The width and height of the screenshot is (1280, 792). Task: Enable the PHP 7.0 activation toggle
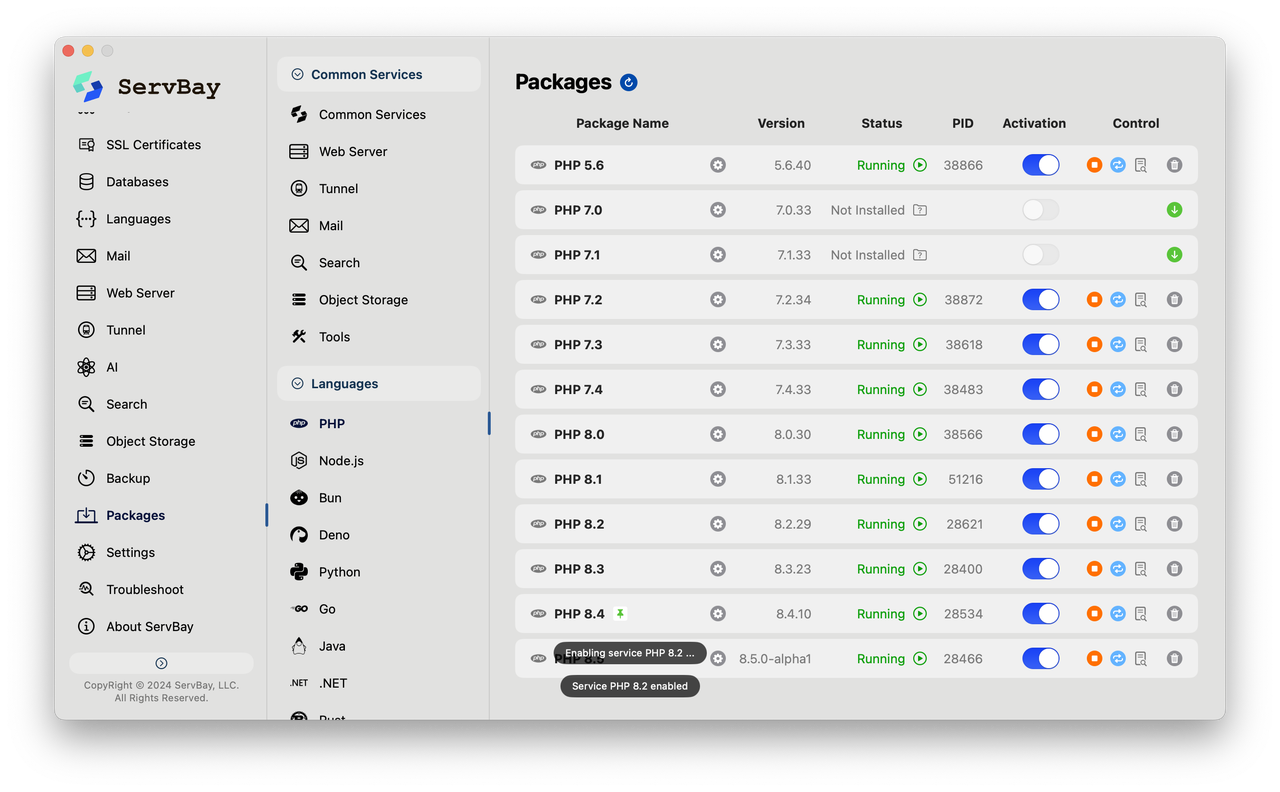pos(1040,210)
